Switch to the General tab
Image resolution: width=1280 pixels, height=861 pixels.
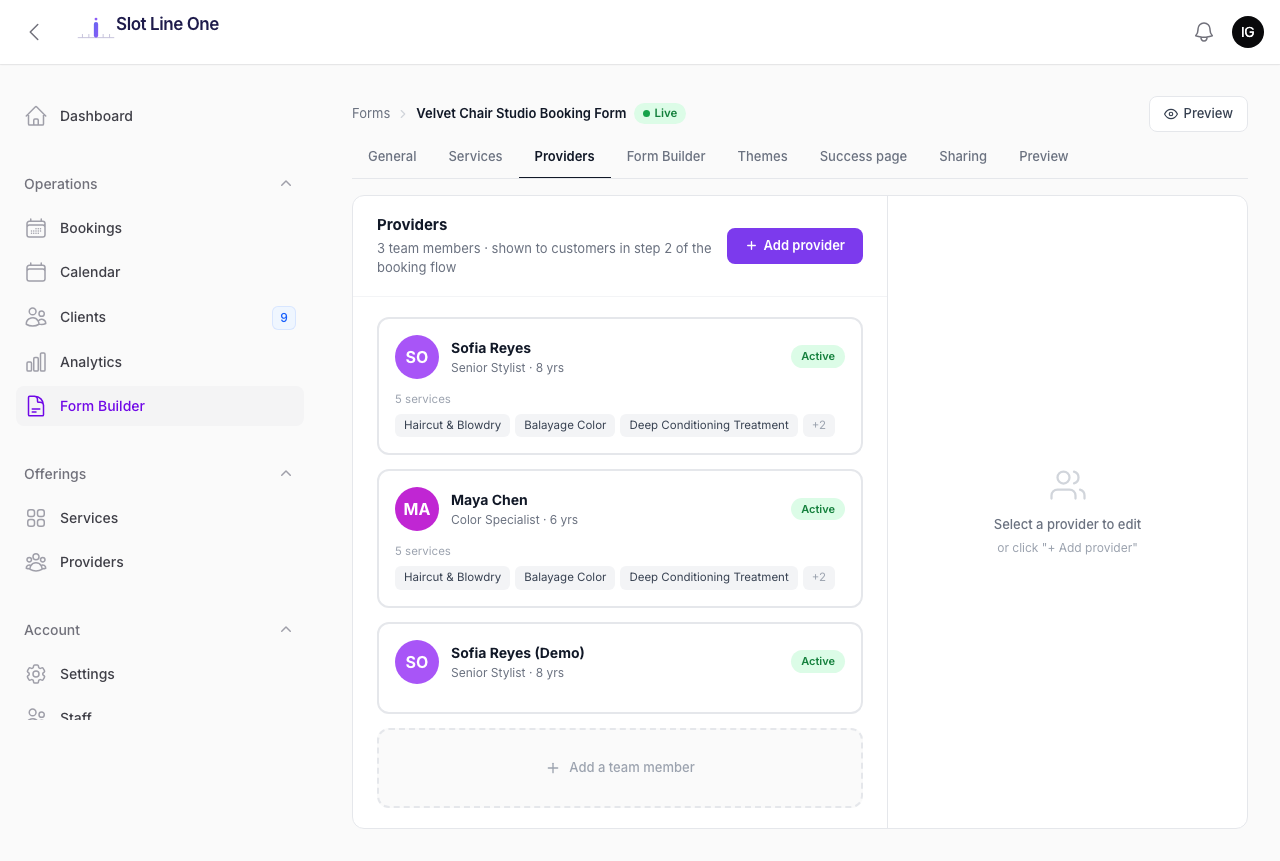(x=392, y=156)
